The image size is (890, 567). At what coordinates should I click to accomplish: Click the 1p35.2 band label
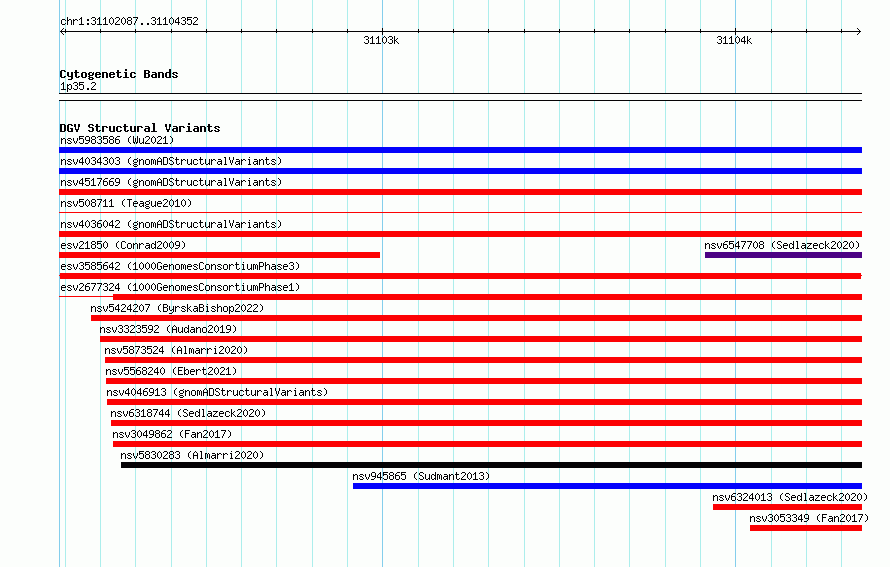(78, 87)
